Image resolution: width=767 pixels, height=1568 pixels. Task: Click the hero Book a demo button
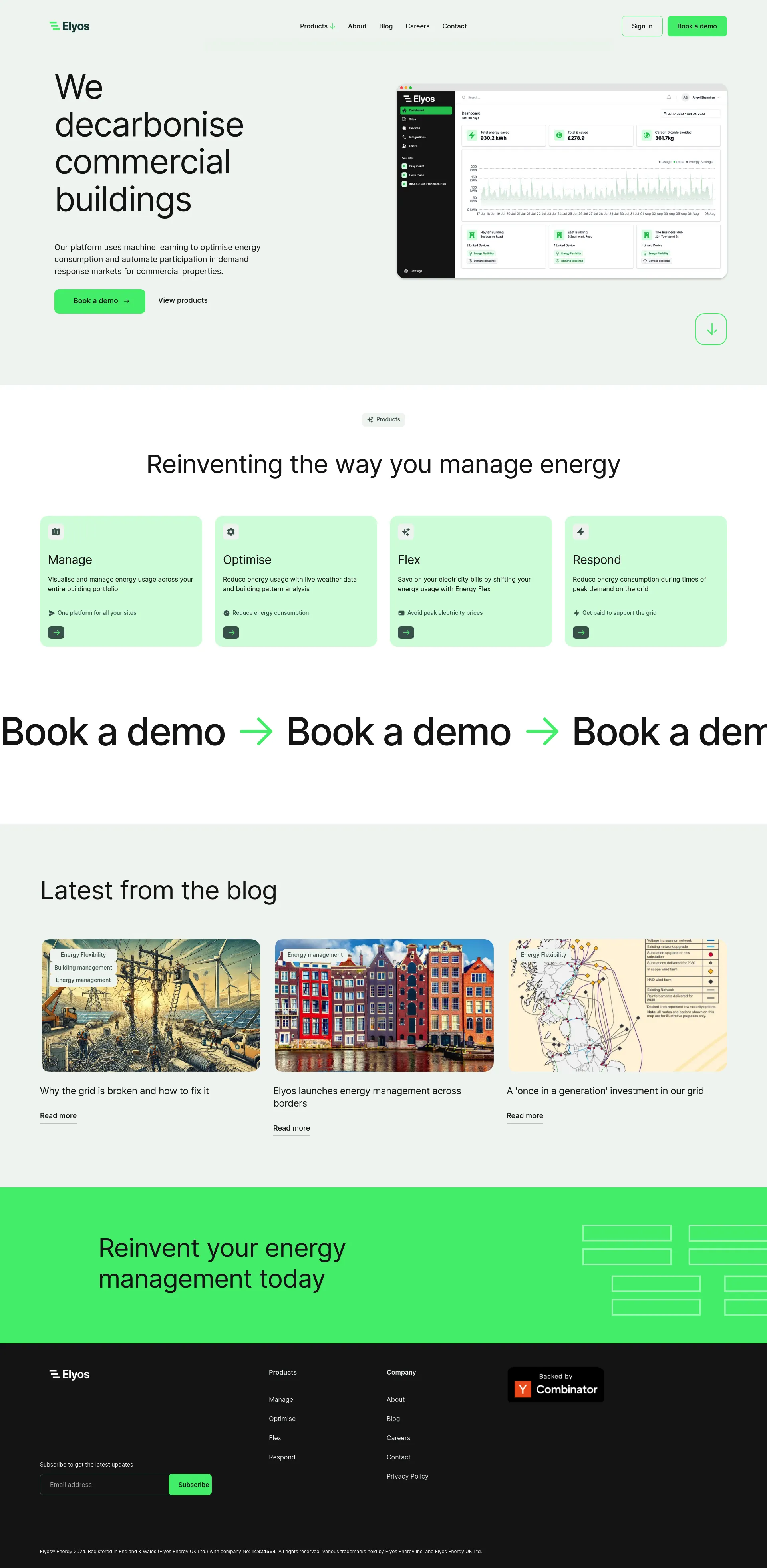[100, 301]
